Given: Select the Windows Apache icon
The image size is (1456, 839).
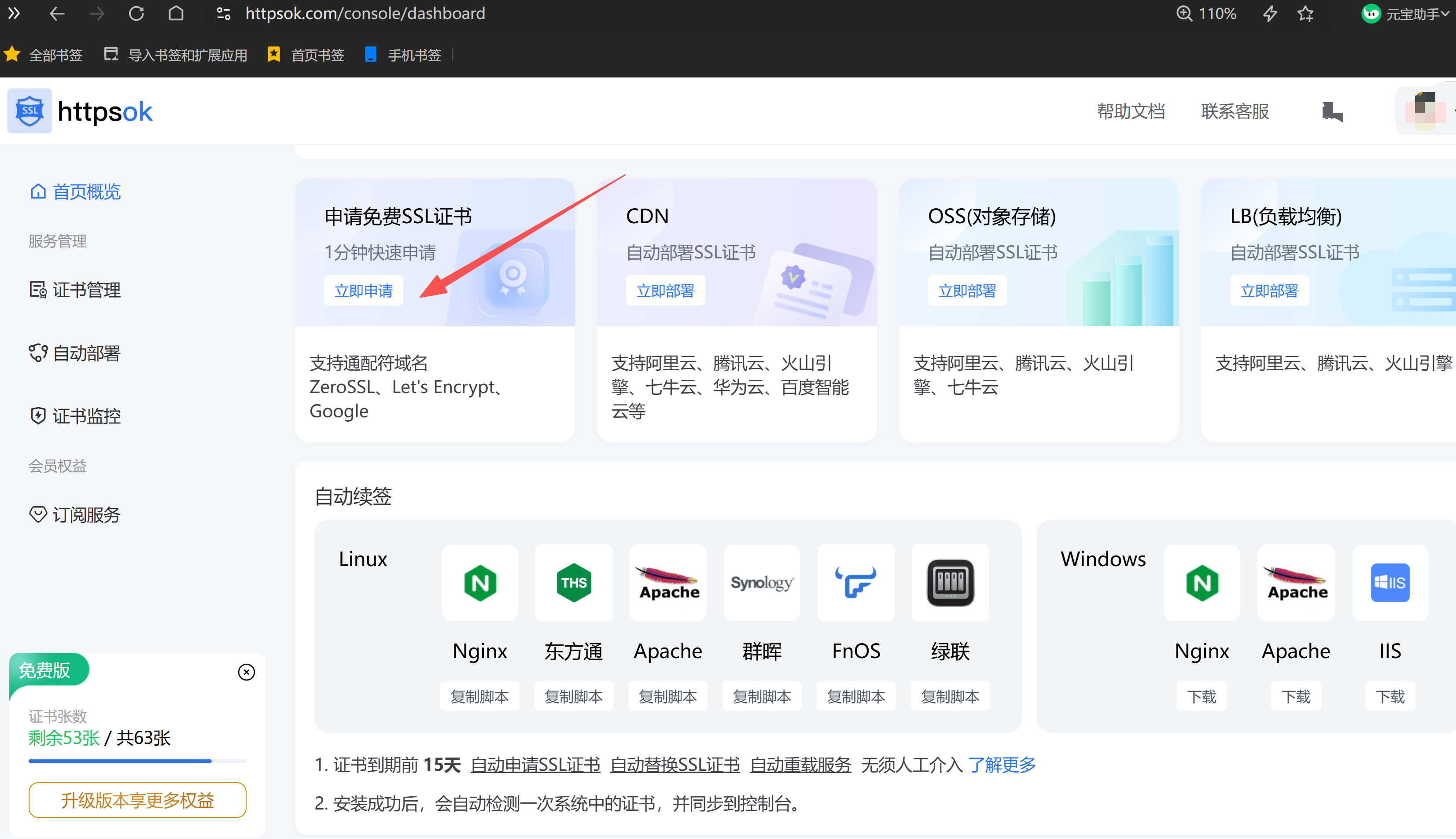Looking at the screenshot, I should 1296,582.
